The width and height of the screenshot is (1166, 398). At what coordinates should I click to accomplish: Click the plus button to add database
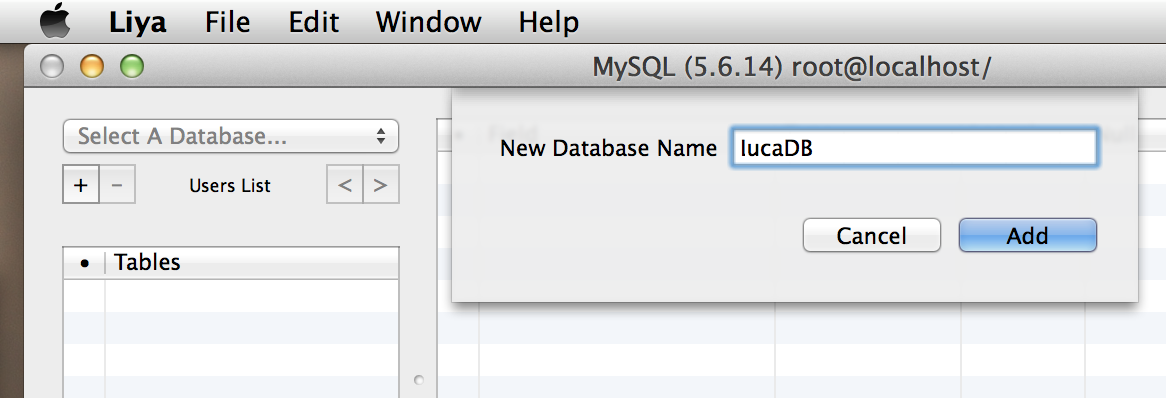tap(81, 184)
